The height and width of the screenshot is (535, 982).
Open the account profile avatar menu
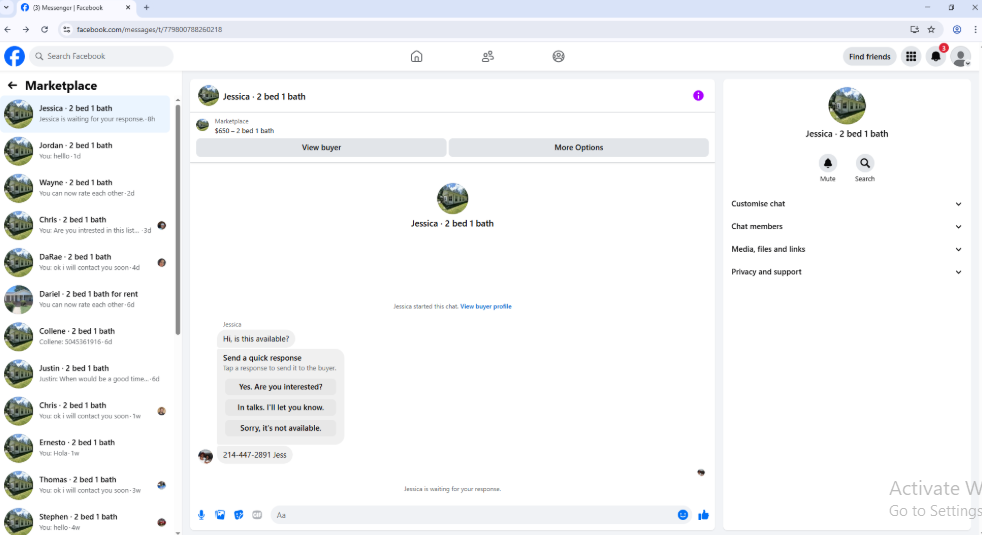[x=961, y=56]
